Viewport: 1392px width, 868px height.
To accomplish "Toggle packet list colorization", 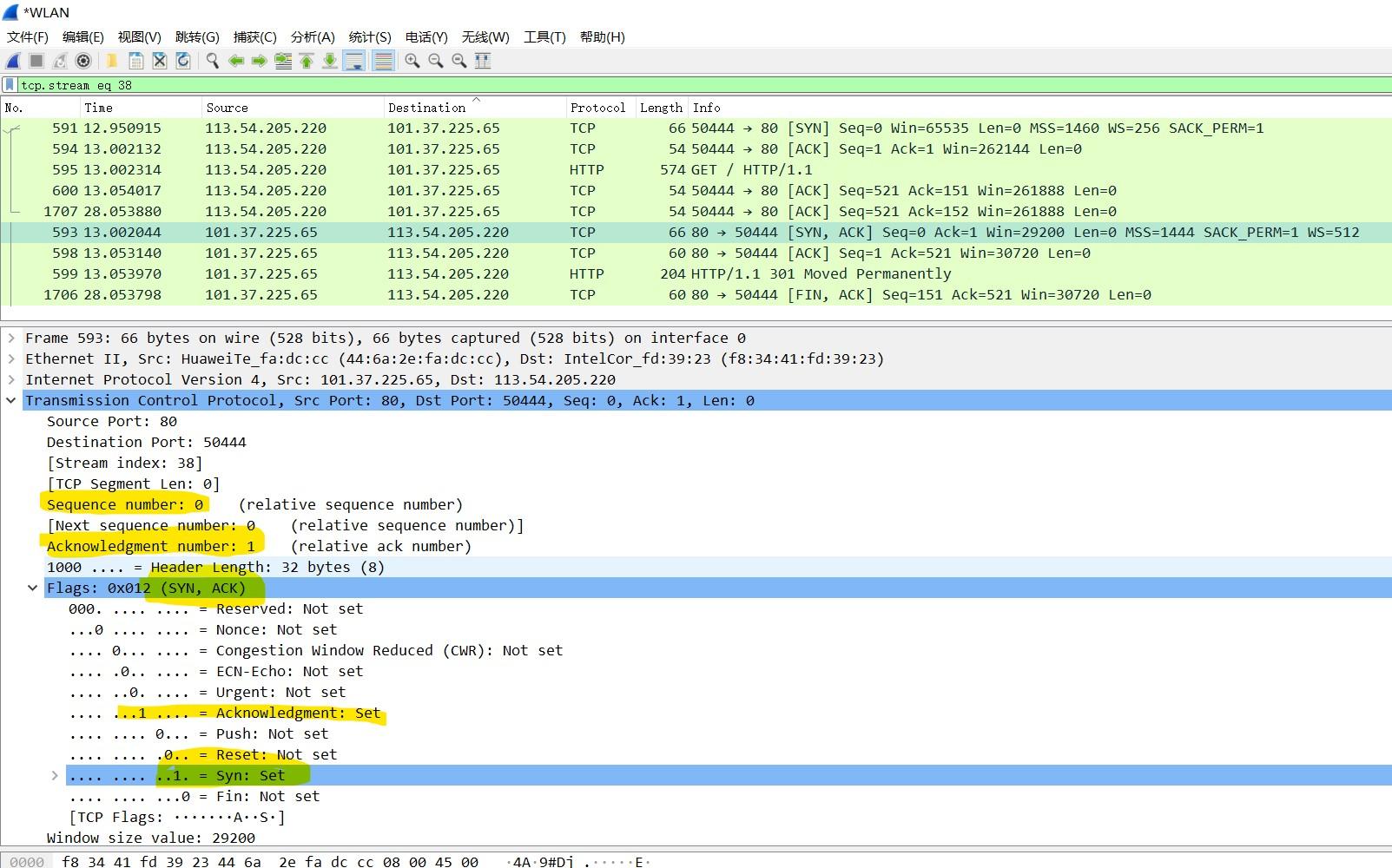I will (383, 61).
